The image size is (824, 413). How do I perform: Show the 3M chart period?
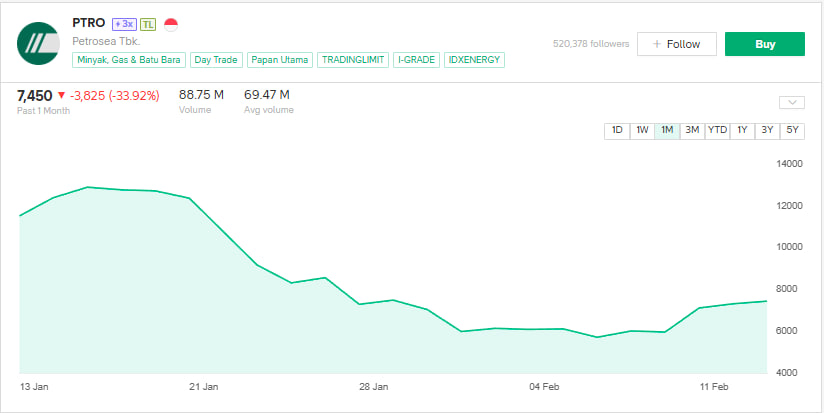691,130
